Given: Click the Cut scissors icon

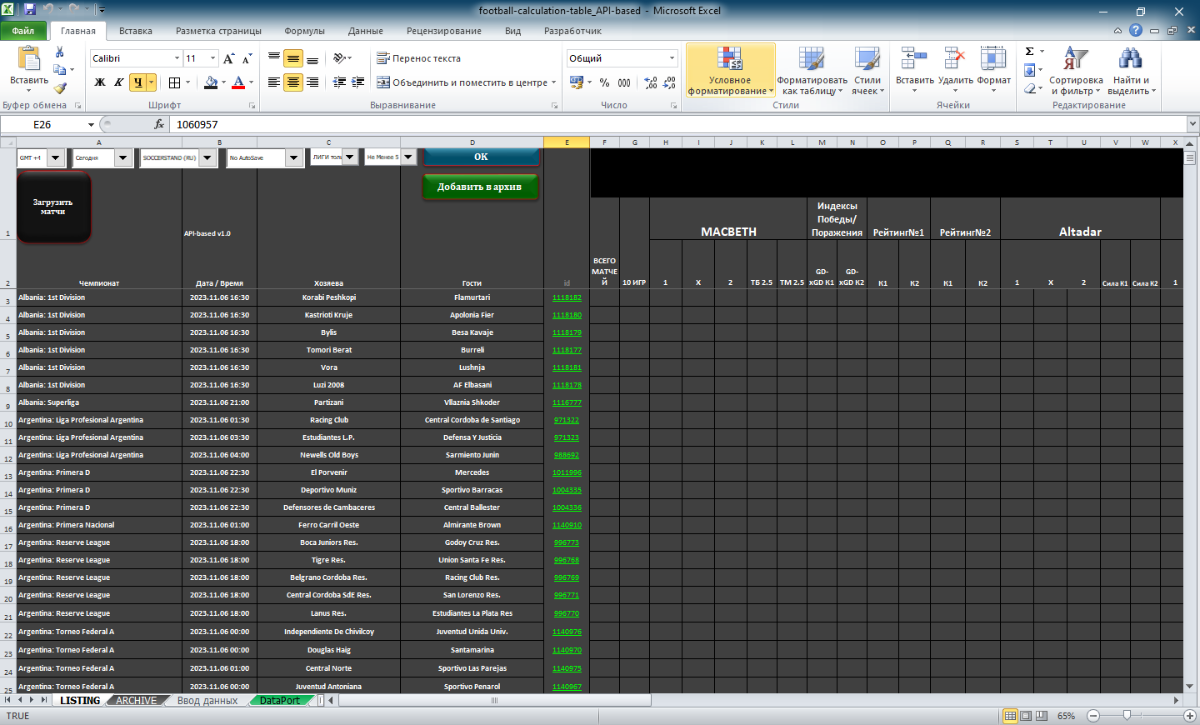Looking at the screenshot, I should pyautogui.click(x=59, y=52).
